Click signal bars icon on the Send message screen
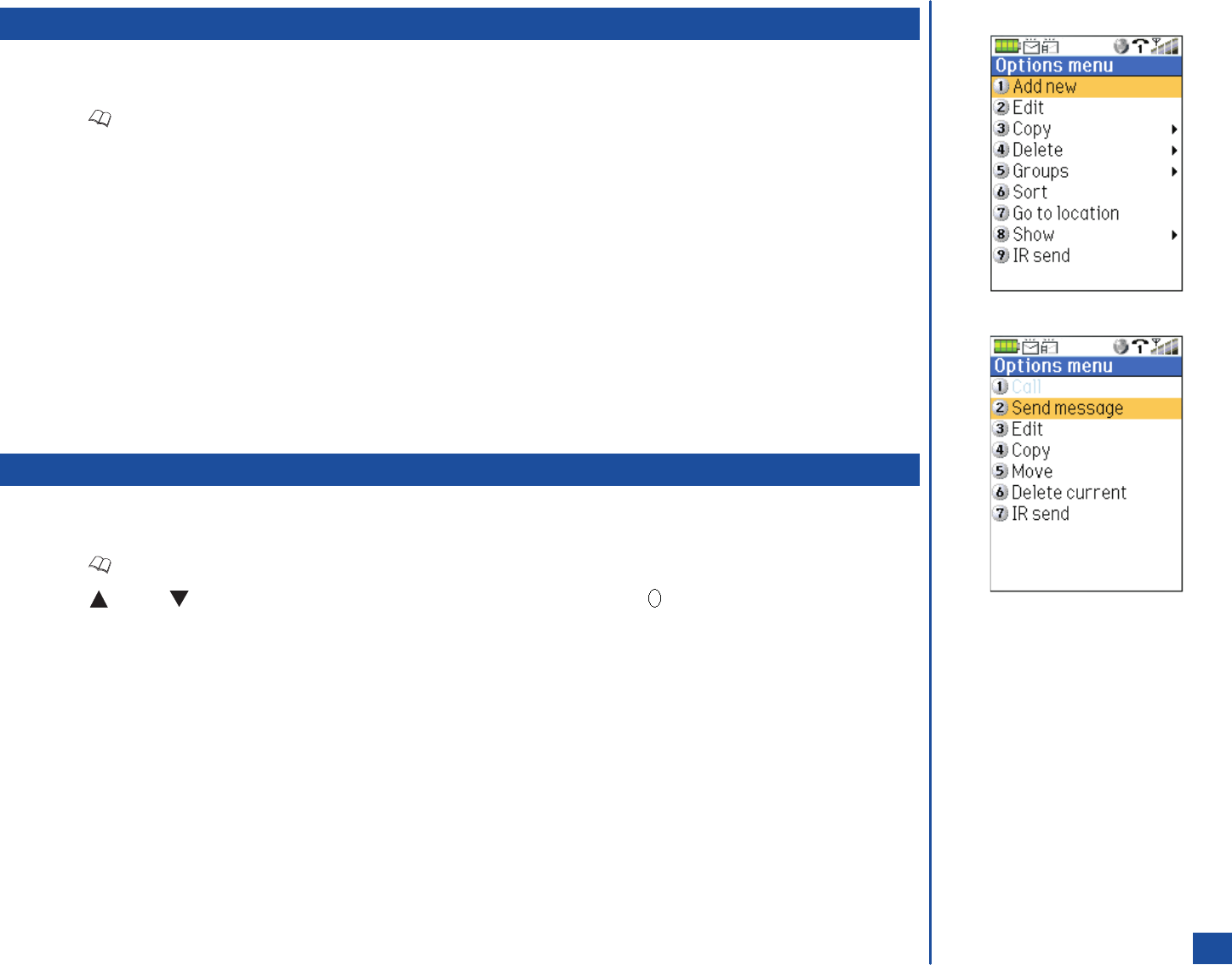1232x965 pixels. point(1166,347)
